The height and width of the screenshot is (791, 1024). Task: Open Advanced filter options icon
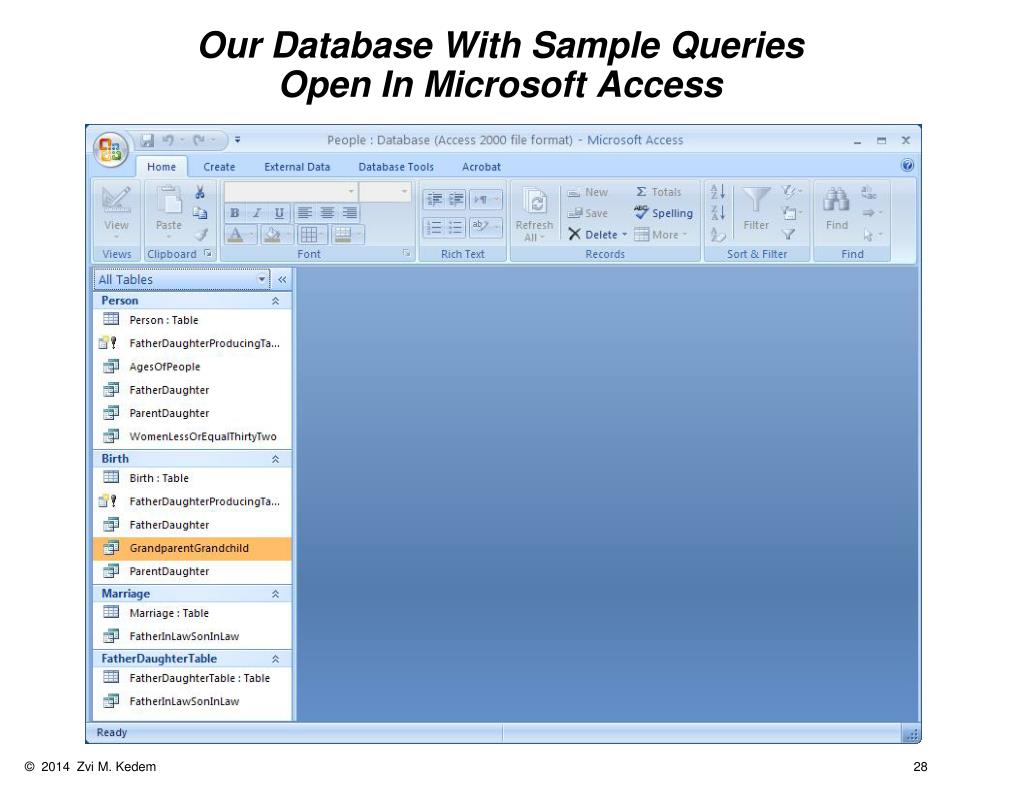point(791,213)
